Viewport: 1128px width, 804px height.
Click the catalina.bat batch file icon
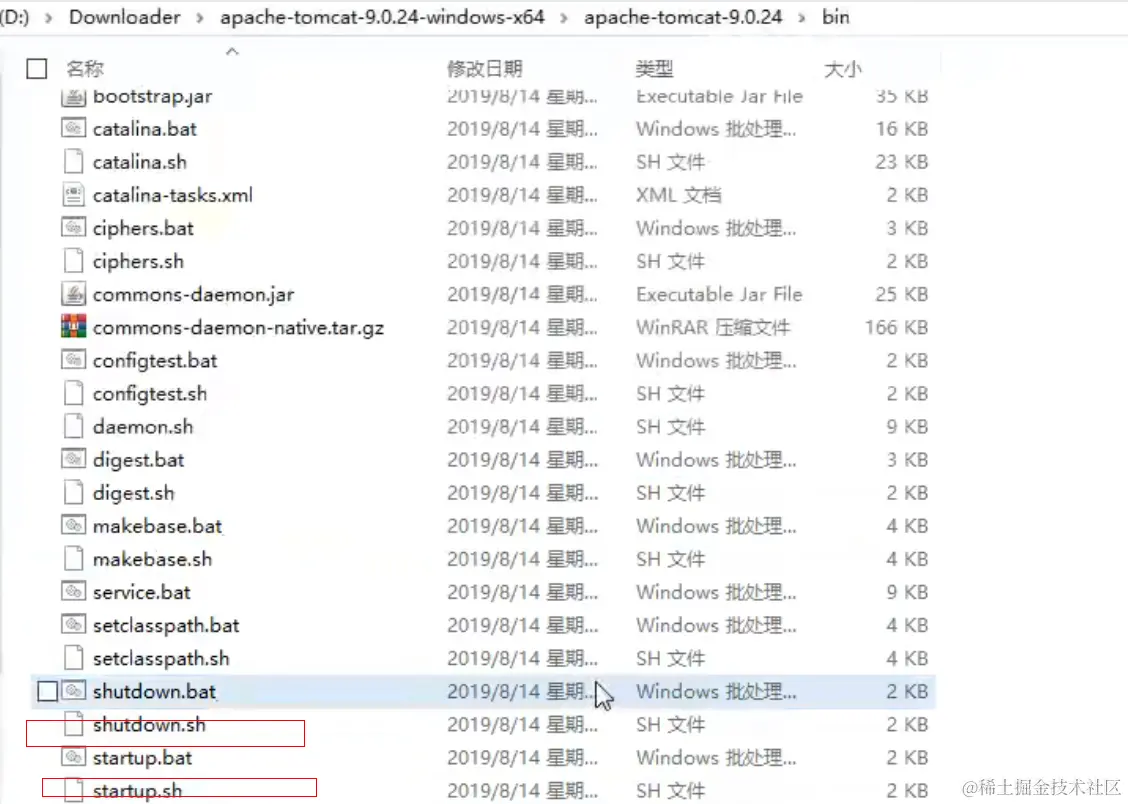click(73, 128)
